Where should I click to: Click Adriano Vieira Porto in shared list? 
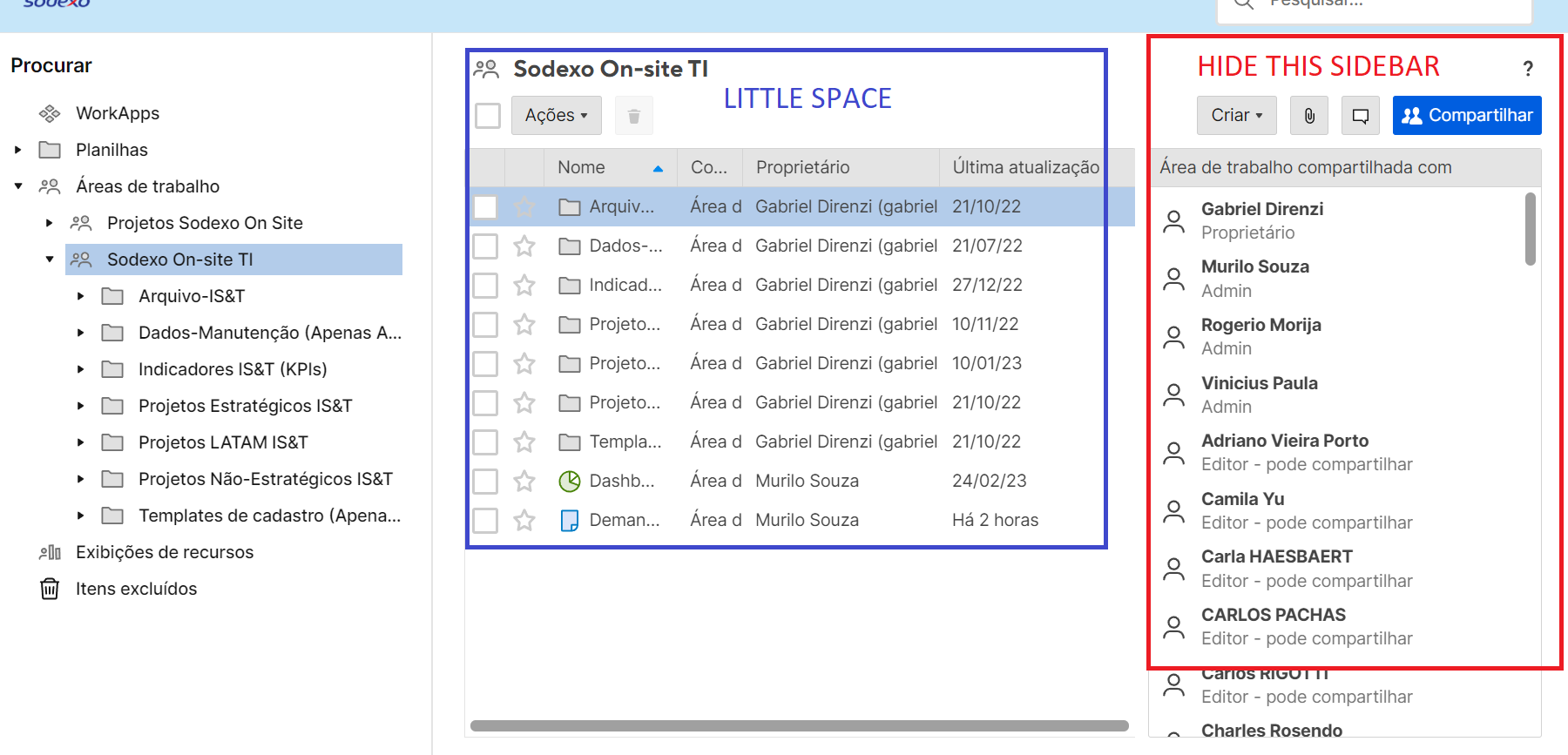(x=1285, y=441)
